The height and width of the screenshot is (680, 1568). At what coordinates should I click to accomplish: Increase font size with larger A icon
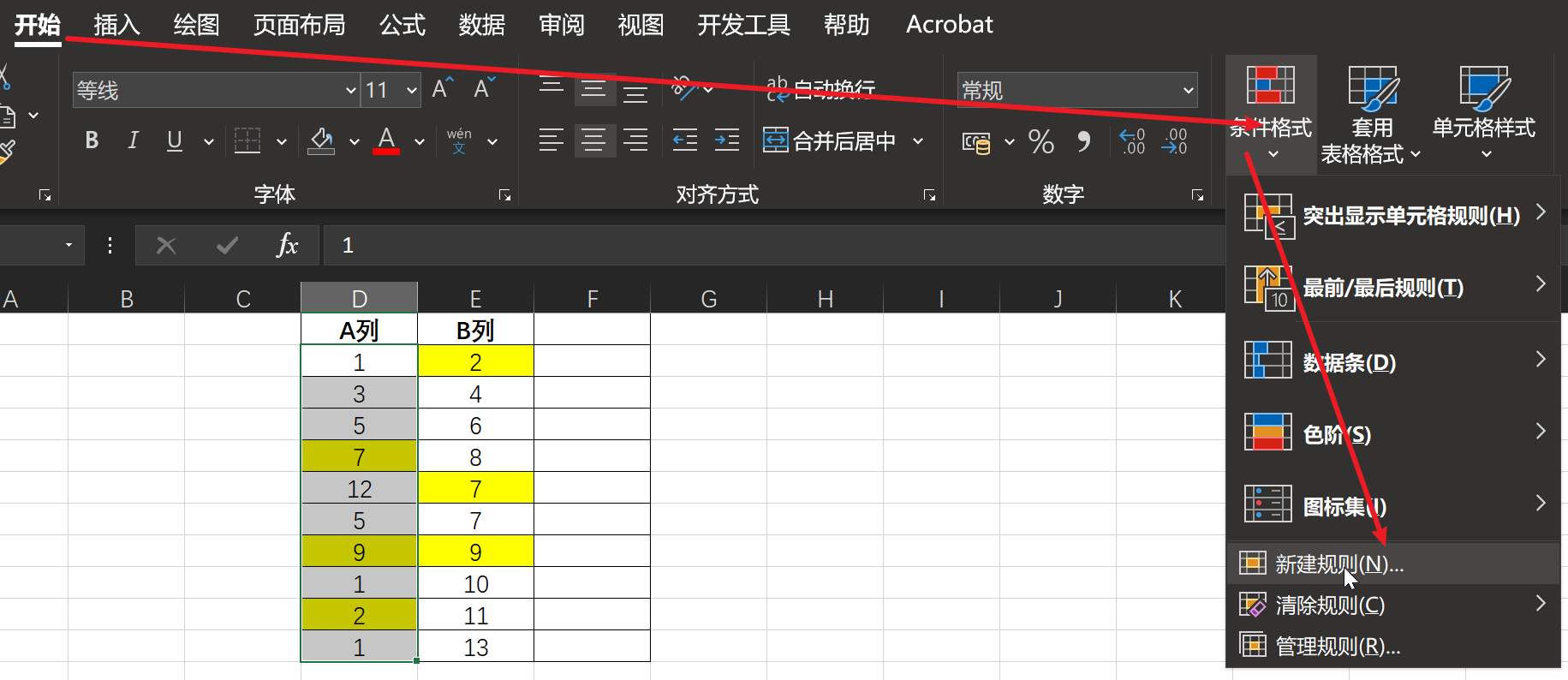[443, 88]
